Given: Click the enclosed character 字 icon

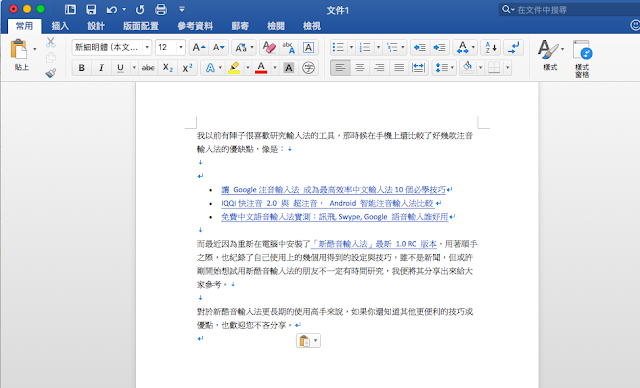Looking at the screenshot, I should 309,68.
